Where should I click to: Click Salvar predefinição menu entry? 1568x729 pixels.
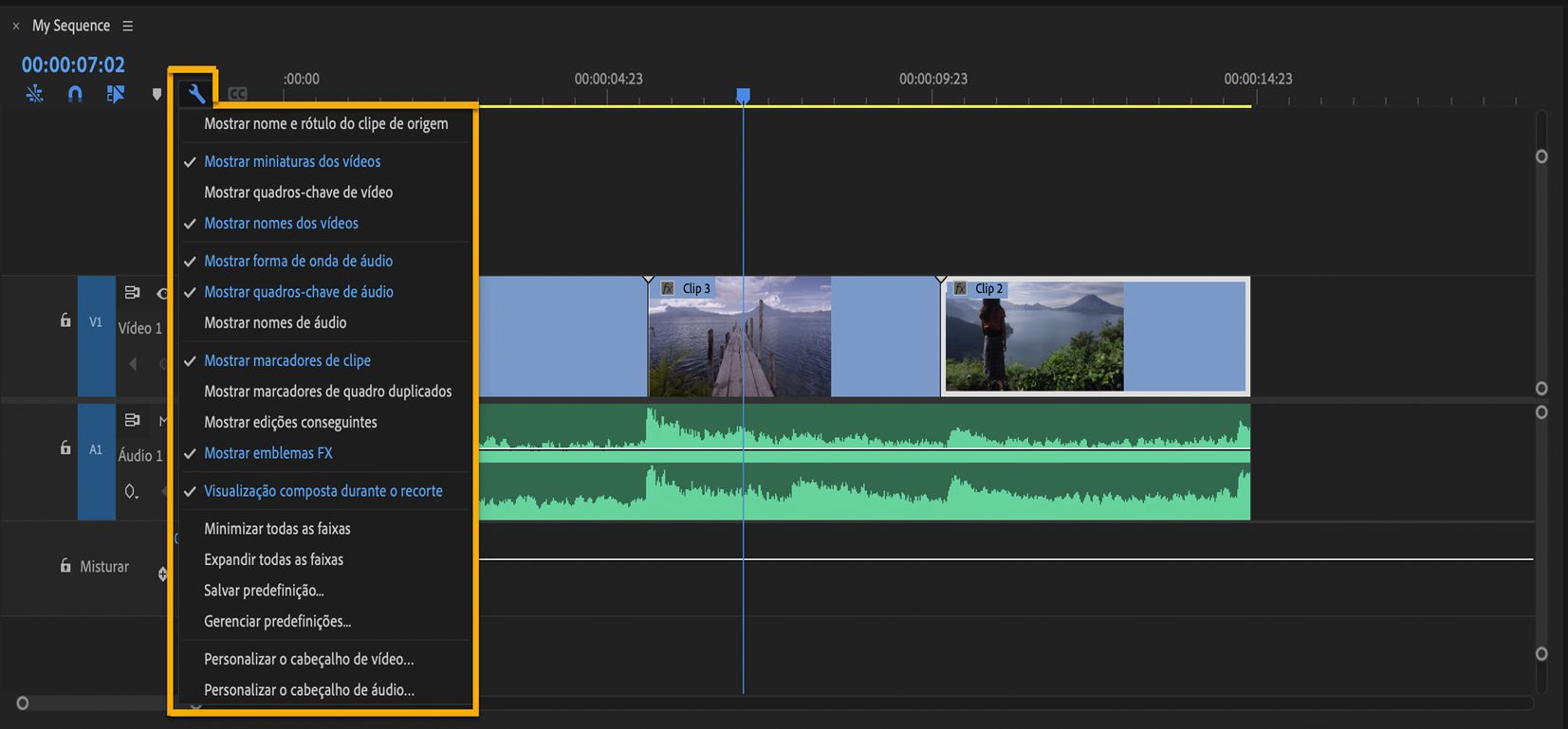(264, 591)
